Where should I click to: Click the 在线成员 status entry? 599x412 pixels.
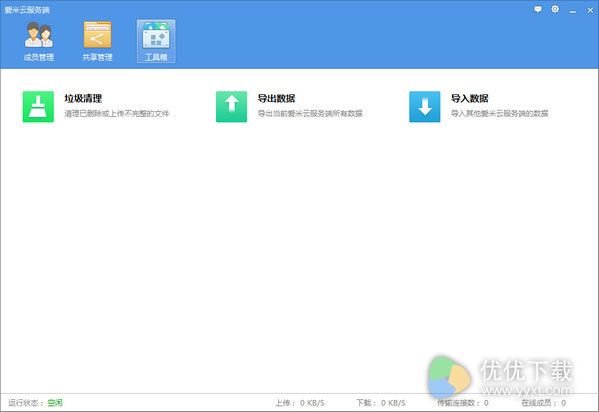coord(544,402)
